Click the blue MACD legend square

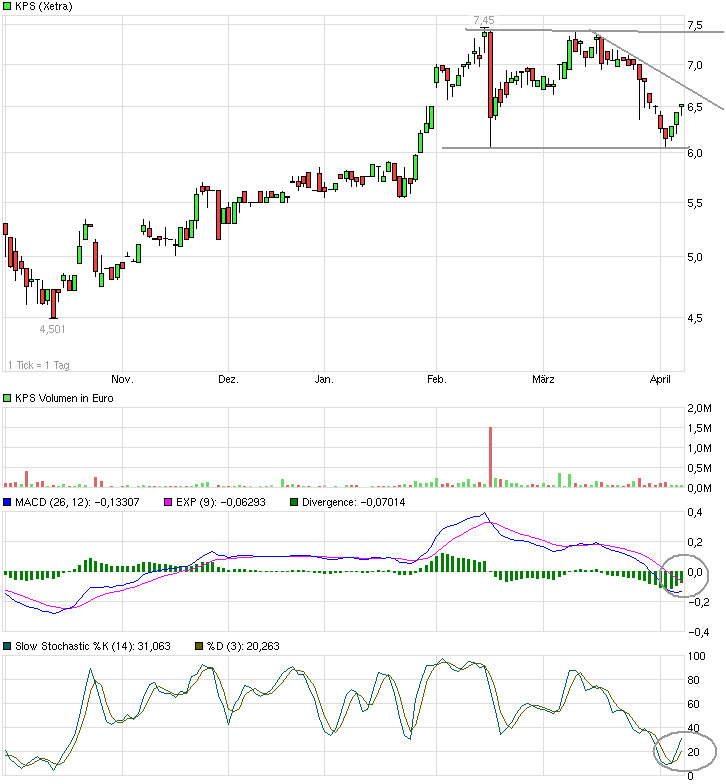(8, 502)
